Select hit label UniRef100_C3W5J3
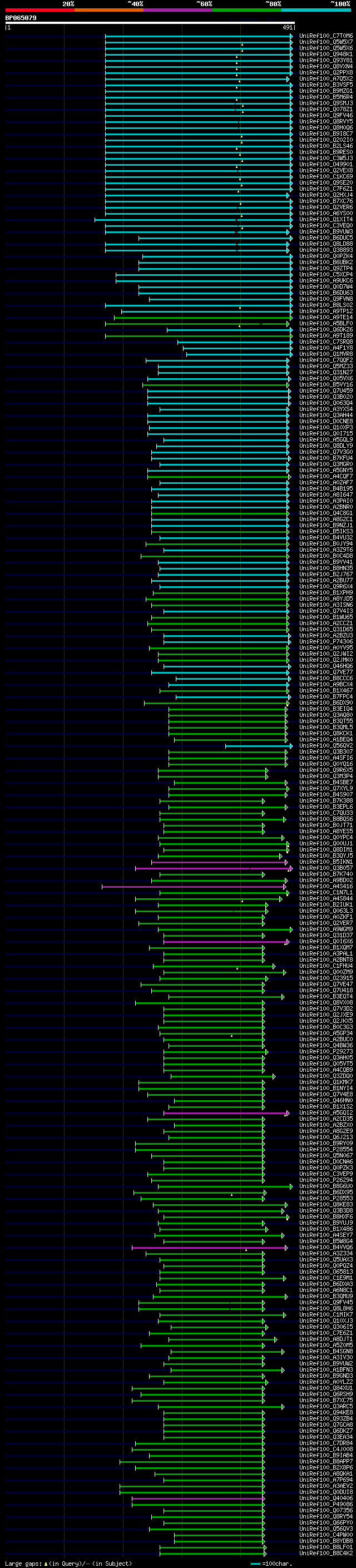 point(325,159)
